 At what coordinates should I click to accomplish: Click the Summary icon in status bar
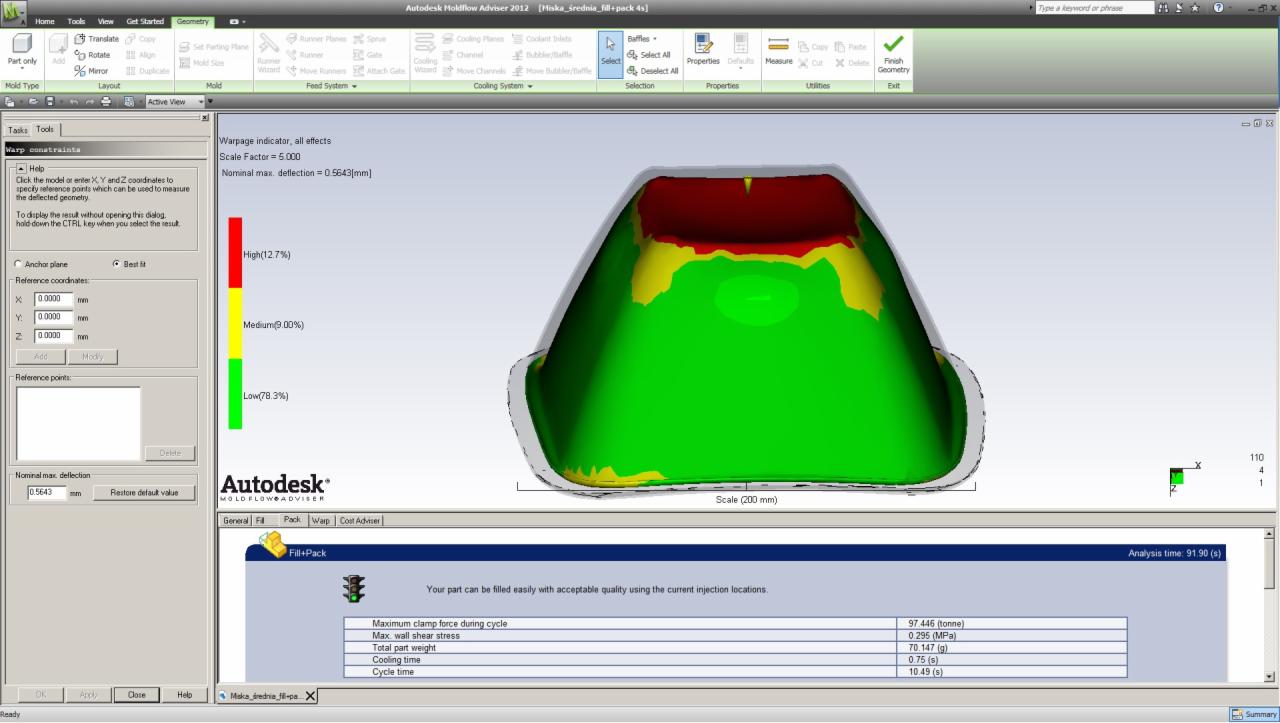coord(1254,714)
